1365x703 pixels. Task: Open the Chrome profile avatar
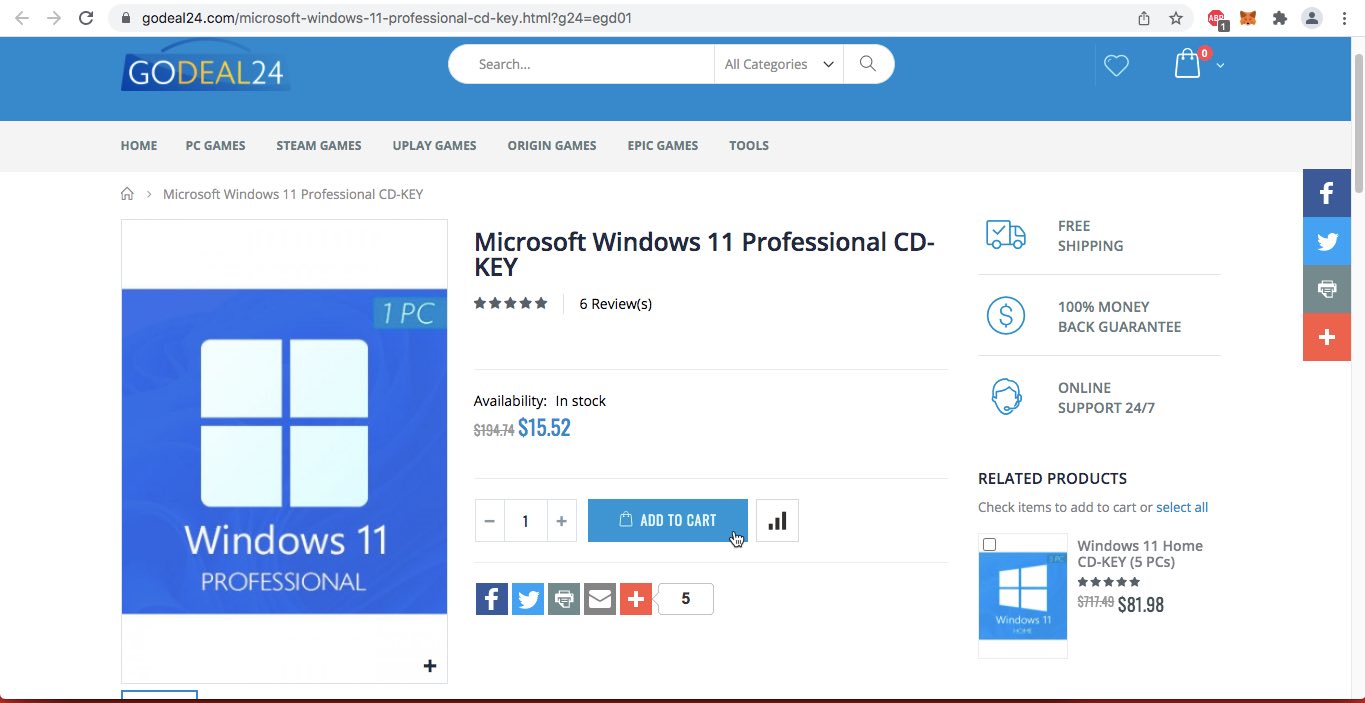pyautogui.click(x=1311, y=18)
